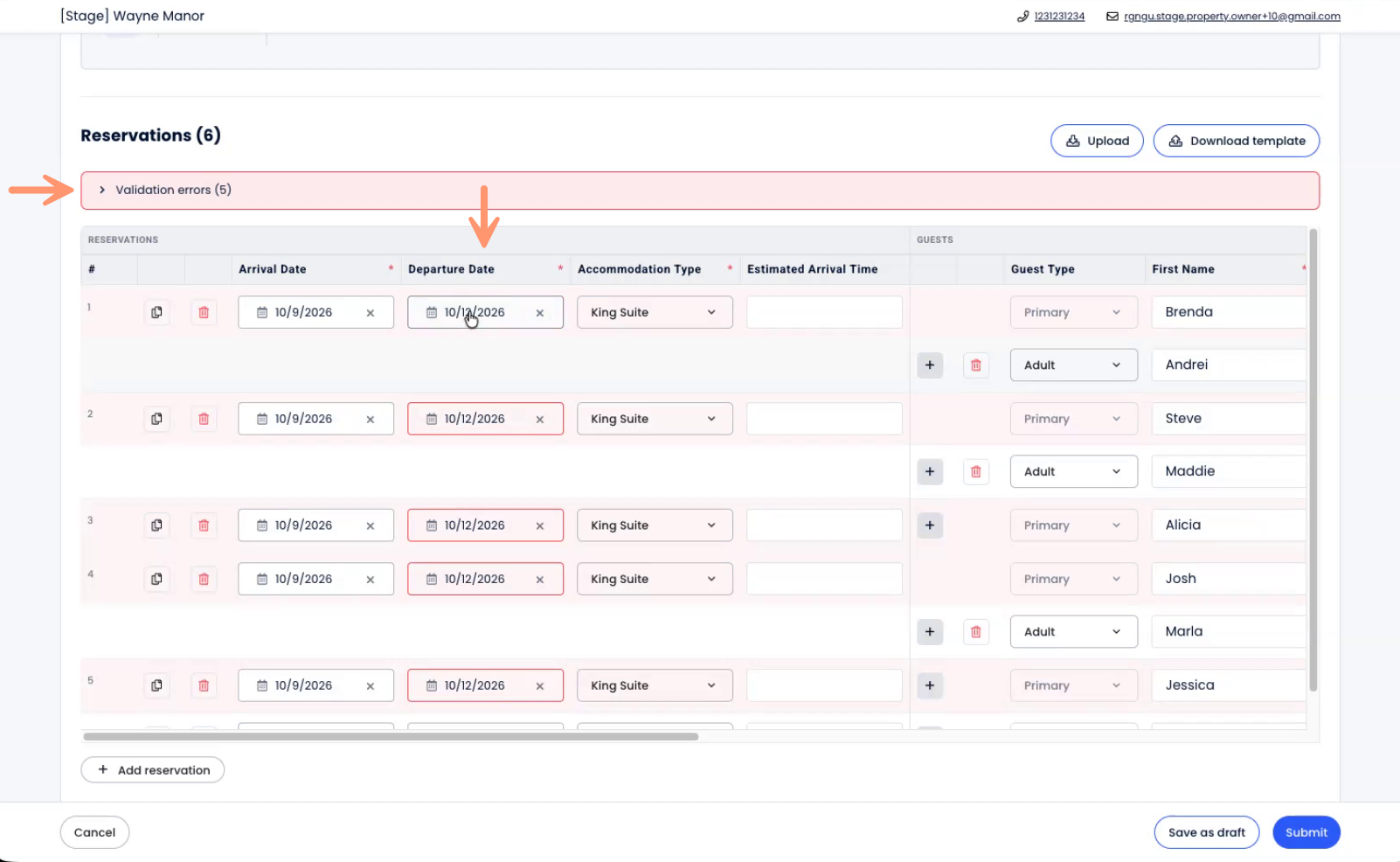
Task: Add a guest to reservation 5
Action: point(930,685)
